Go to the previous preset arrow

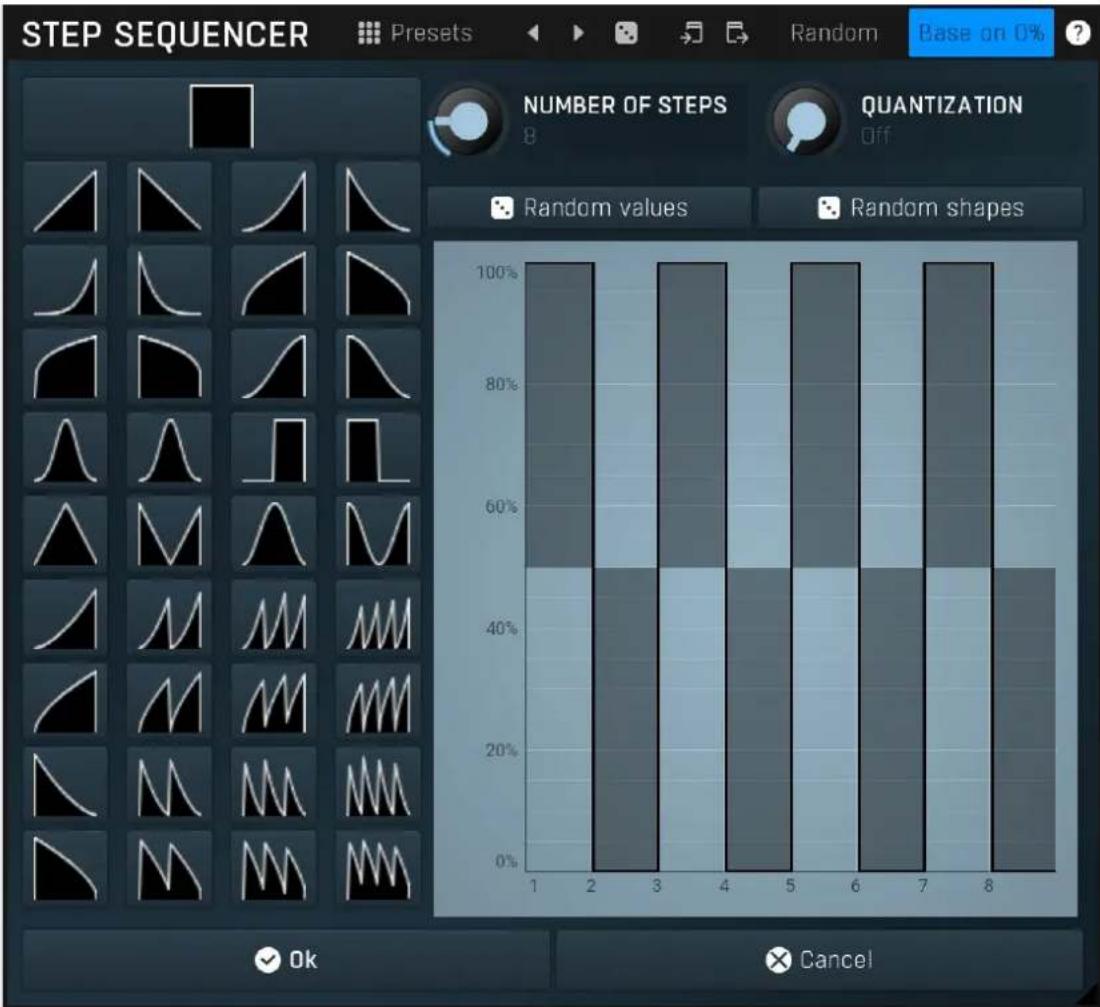tap(533, 33)
